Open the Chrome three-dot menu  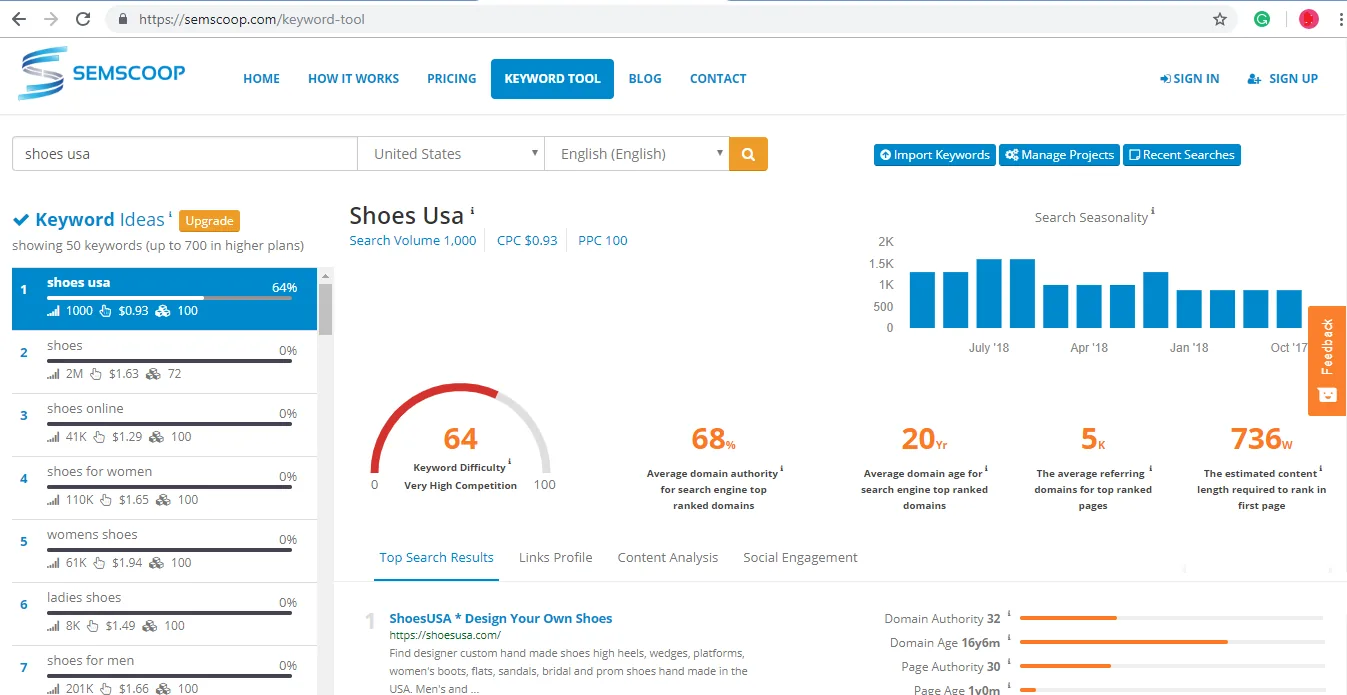coord(1339,18)
